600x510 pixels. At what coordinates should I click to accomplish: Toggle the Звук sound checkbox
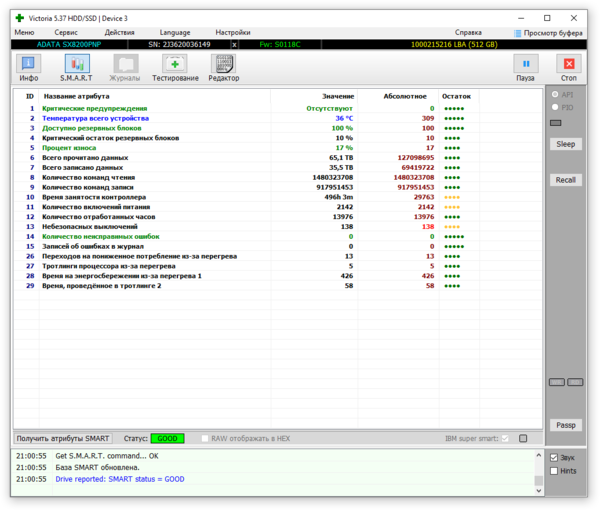[x=555, y=457]
